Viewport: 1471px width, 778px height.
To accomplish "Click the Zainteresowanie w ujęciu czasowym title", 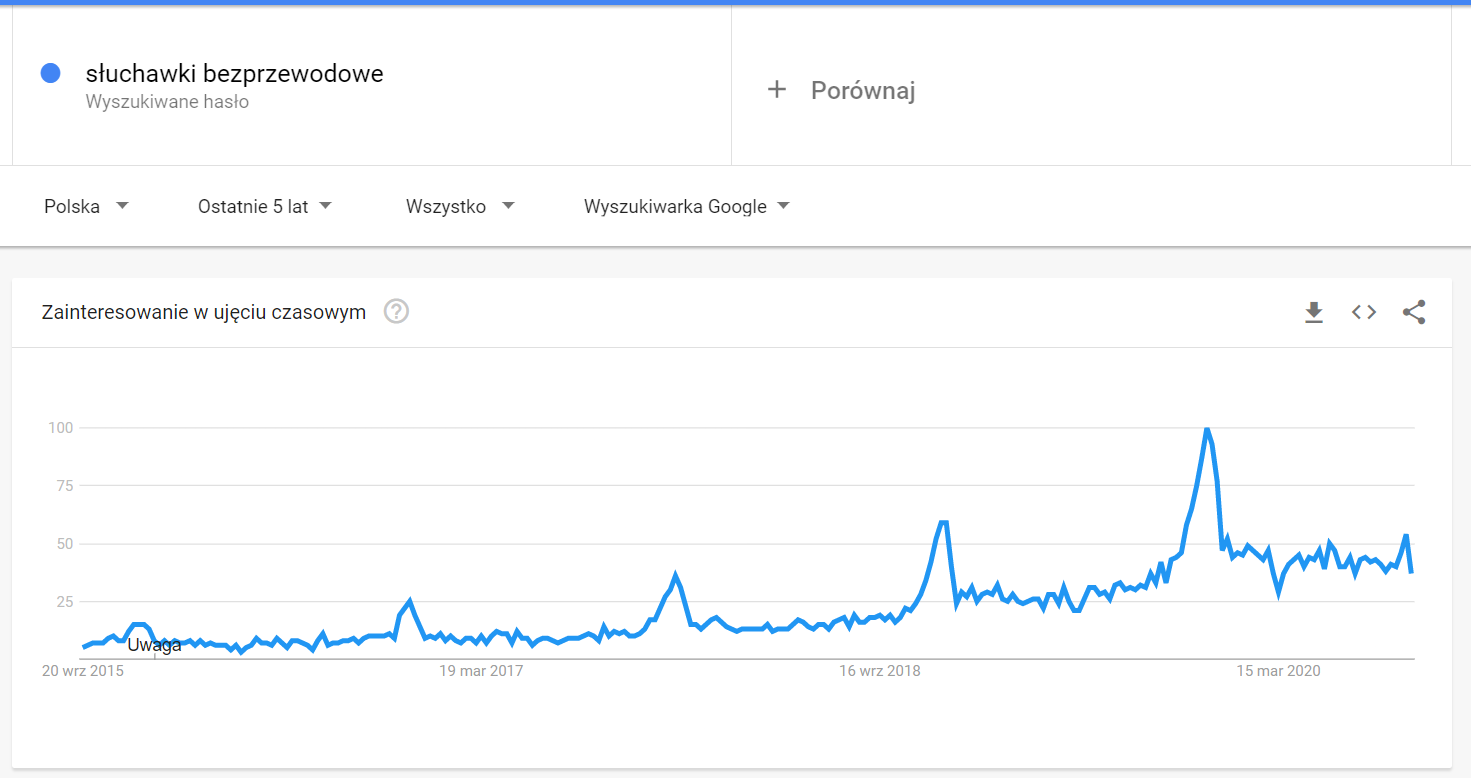I will (x=203, y=311).
